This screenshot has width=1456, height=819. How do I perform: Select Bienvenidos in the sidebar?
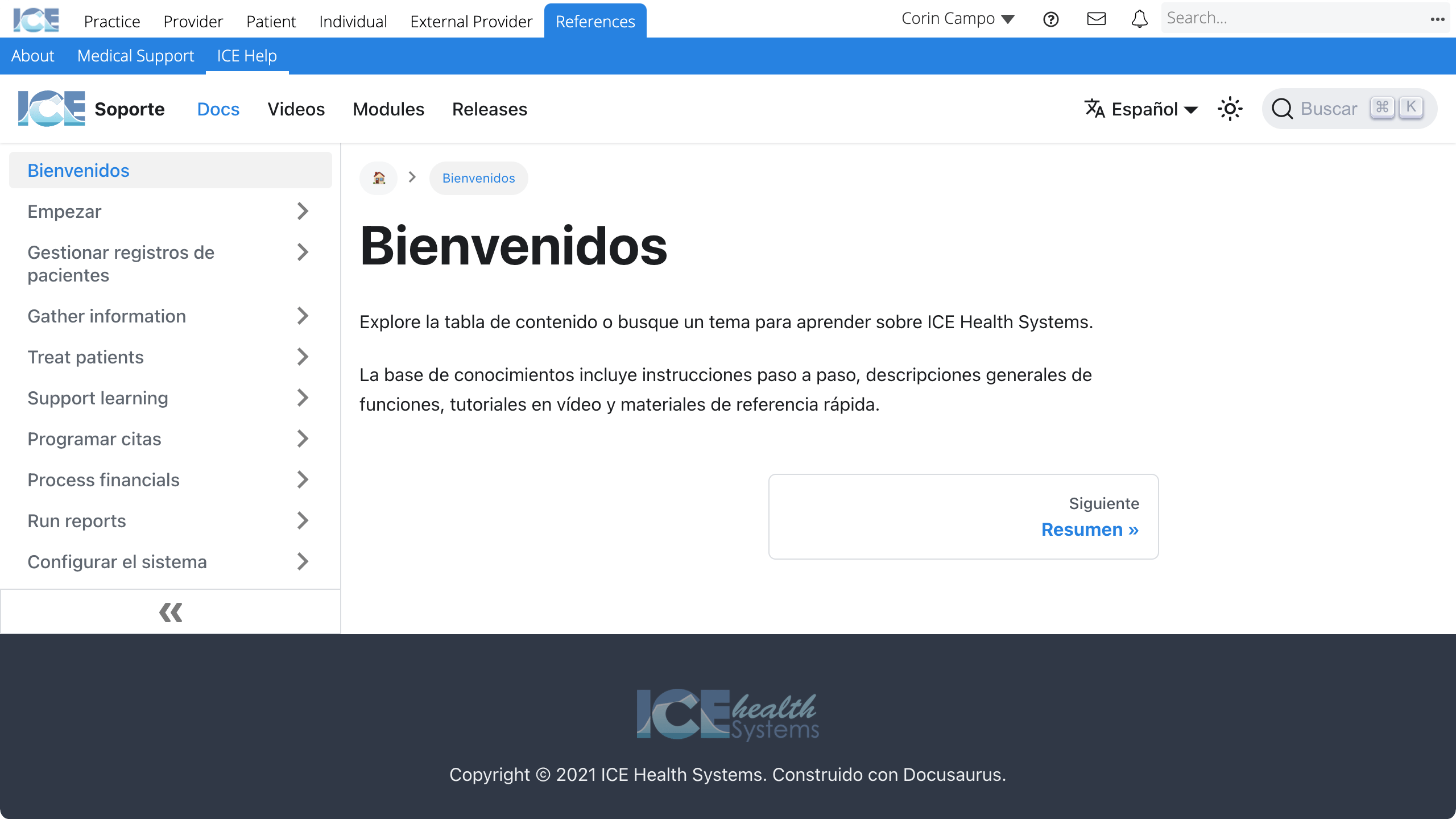[x=171, y=170]
